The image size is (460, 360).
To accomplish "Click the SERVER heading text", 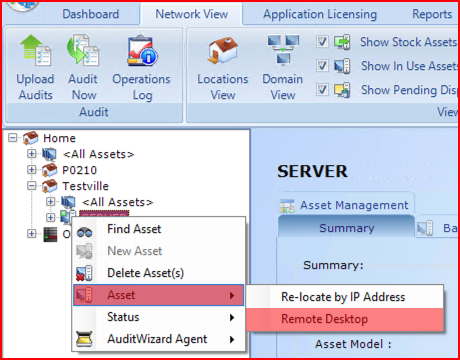I will 312,171.
